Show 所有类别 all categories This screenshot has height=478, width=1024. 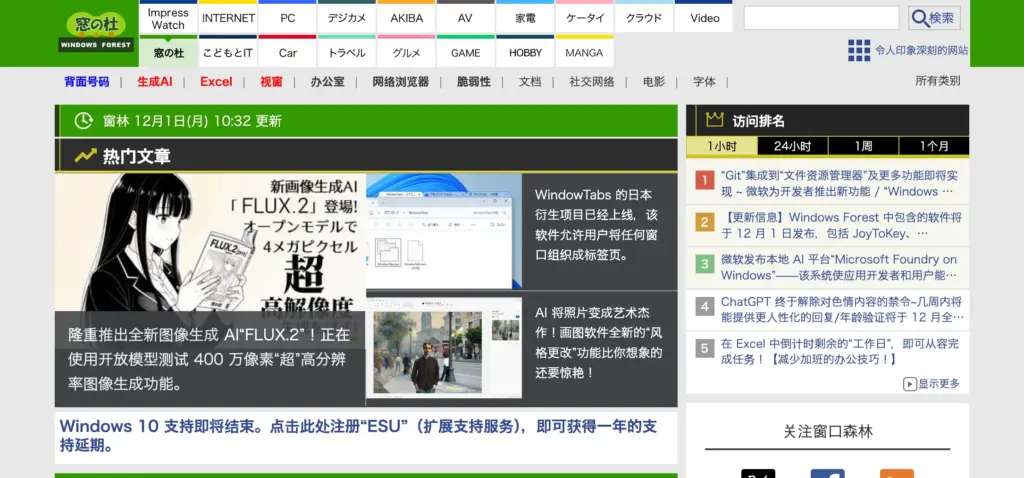(938, 81)
